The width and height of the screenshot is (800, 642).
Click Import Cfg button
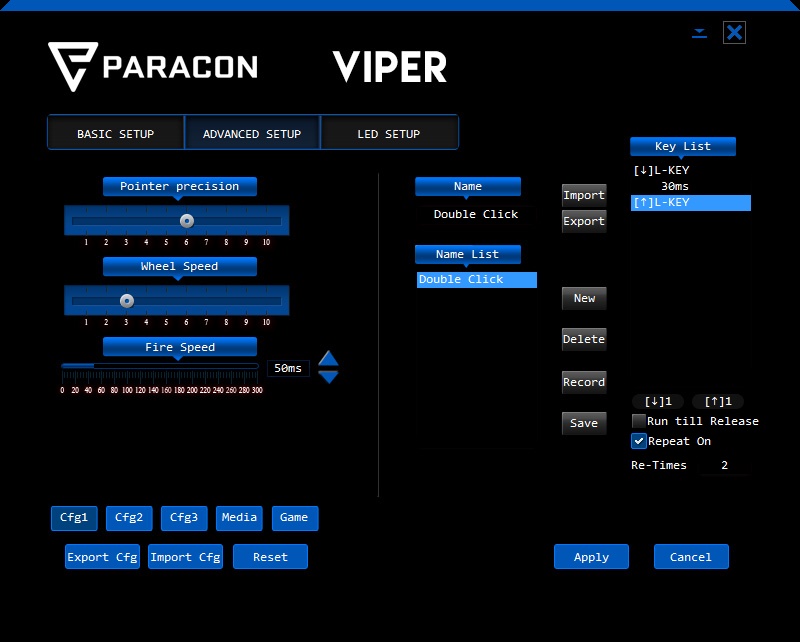(x=185, y=557)
